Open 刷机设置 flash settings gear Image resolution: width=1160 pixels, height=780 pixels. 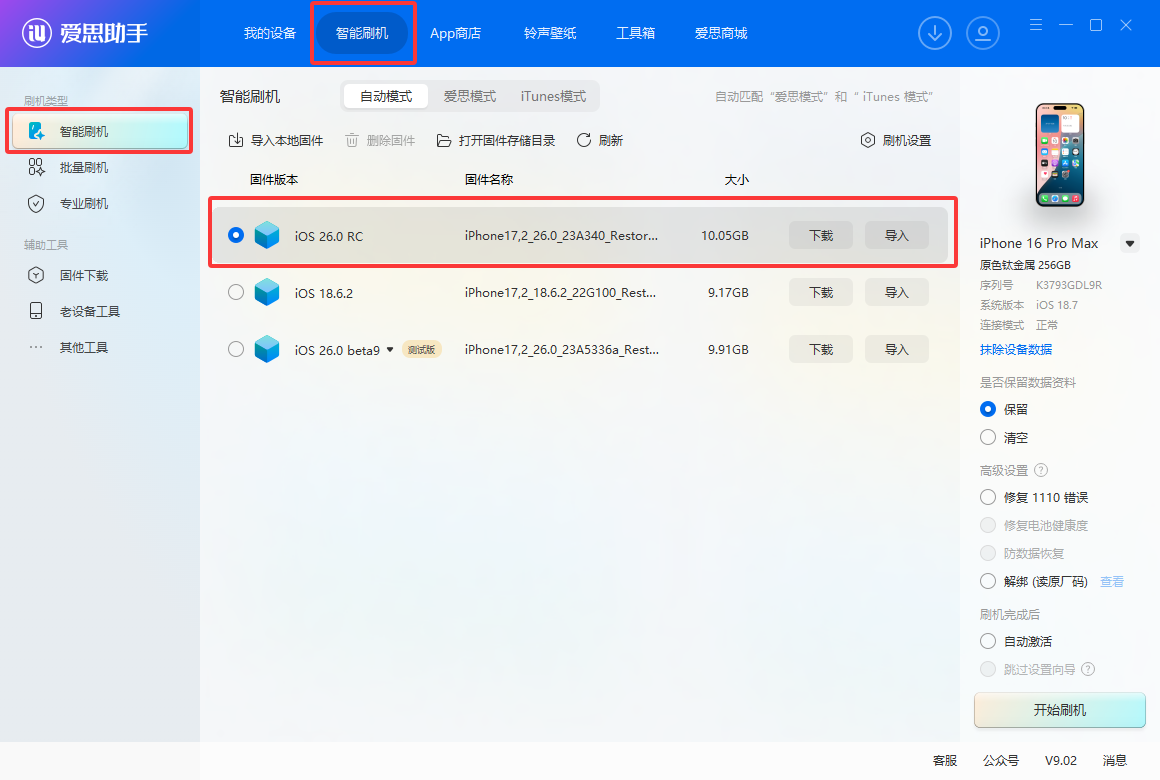(x=895, y=140)
